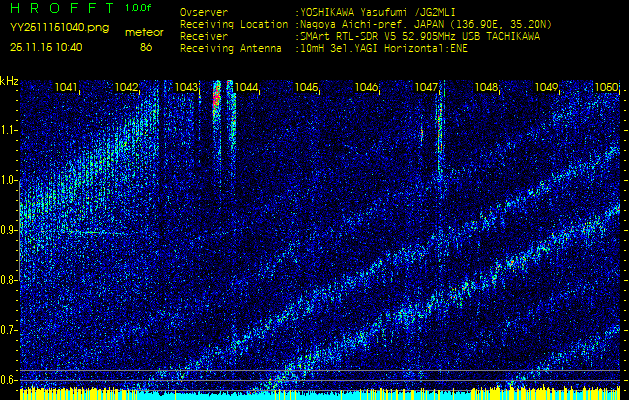Click the 1048 time marker
Image resolution: width=629 pixels, height=400 pixels.
coord(486,87)
